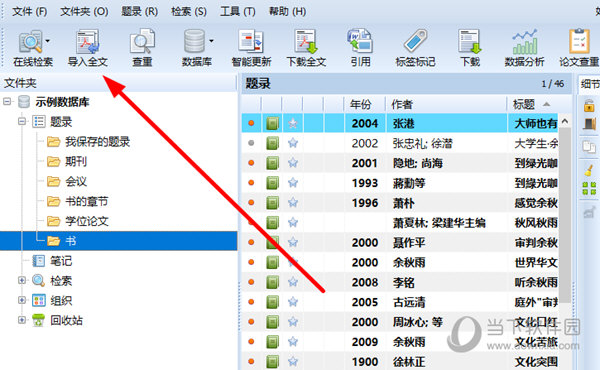Open dropdown arrow next to 数据库
600x370 pixels.
(211, 41)
